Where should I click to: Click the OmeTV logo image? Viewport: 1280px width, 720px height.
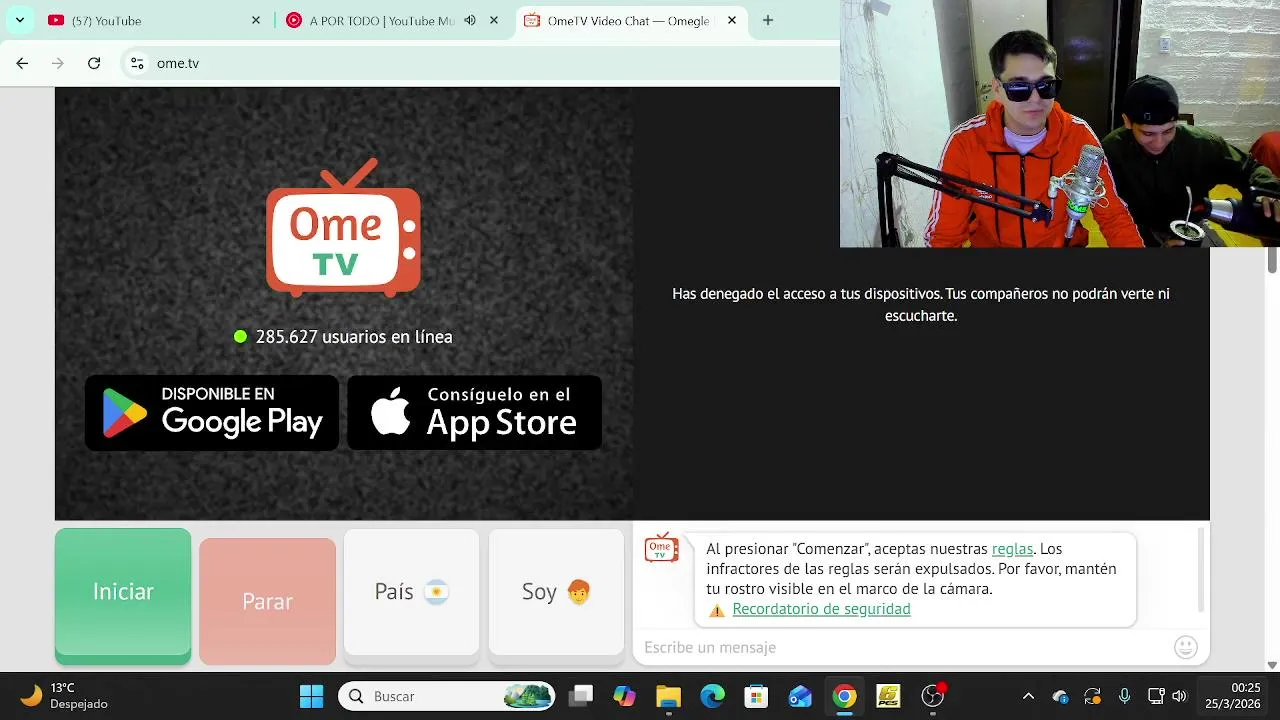(343, 228)
